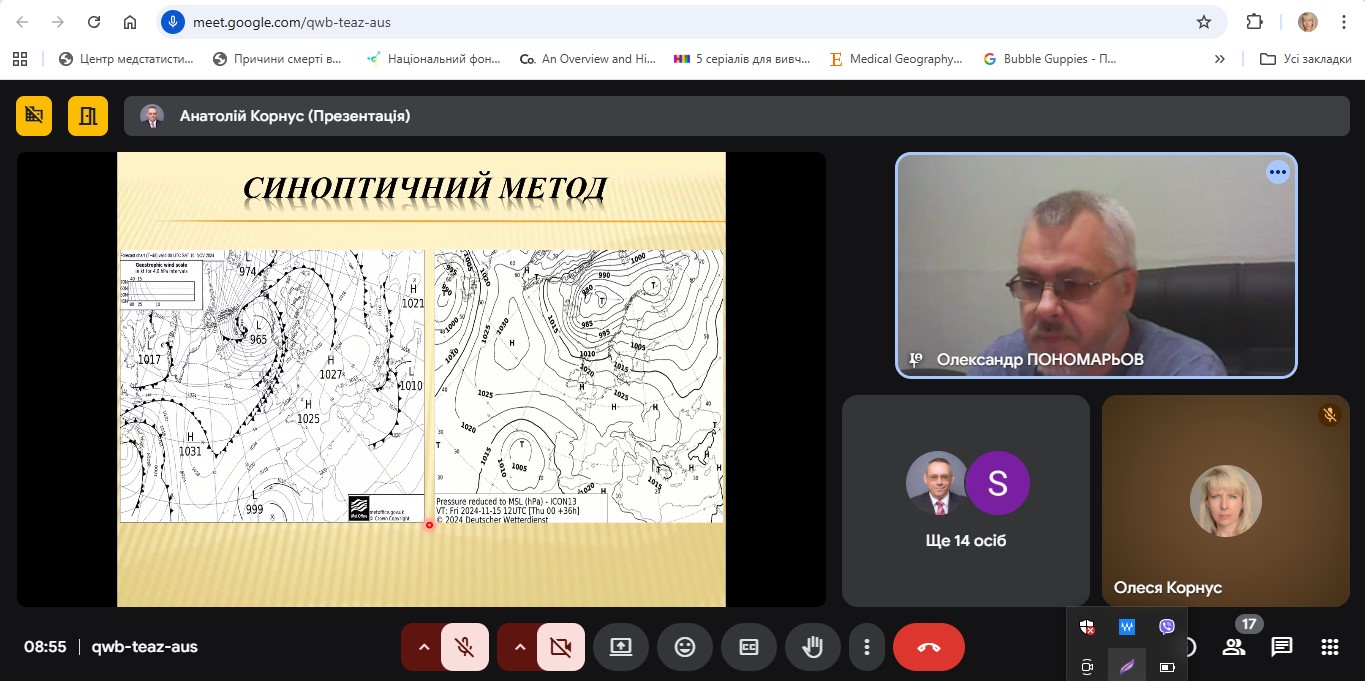Screen dimensions: 1365x681
Task: Open the people list showing 17 participants
Action: [x=1234, y=647]
